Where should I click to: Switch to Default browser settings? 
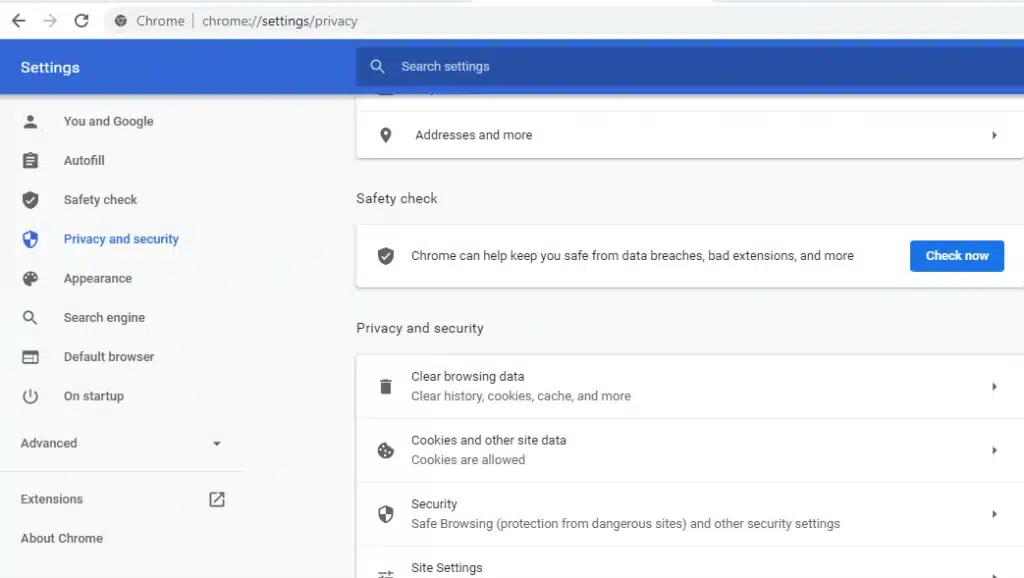[x=108, y=356]
